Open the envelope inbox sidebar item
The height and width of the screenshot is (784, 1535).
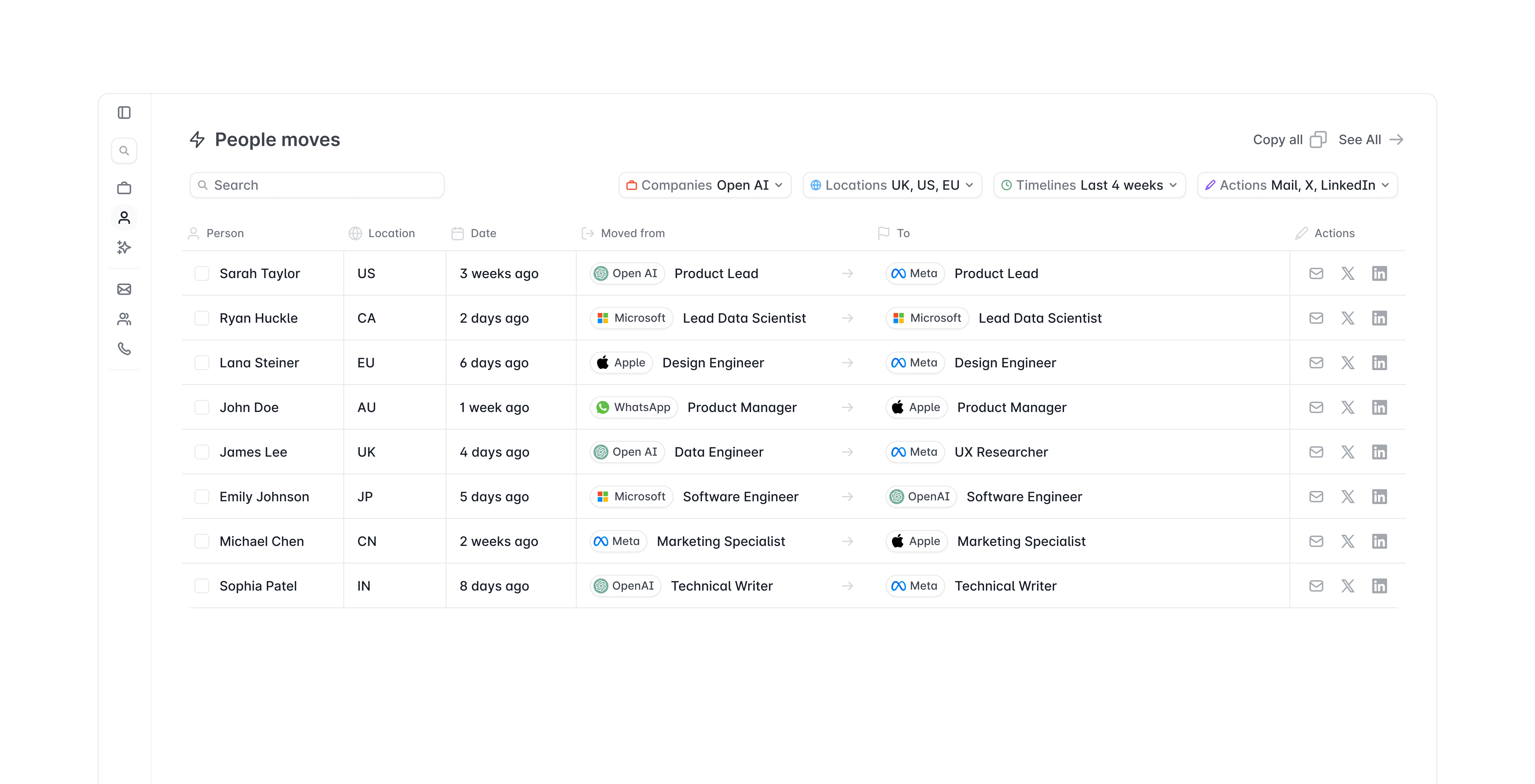[124, 289]
